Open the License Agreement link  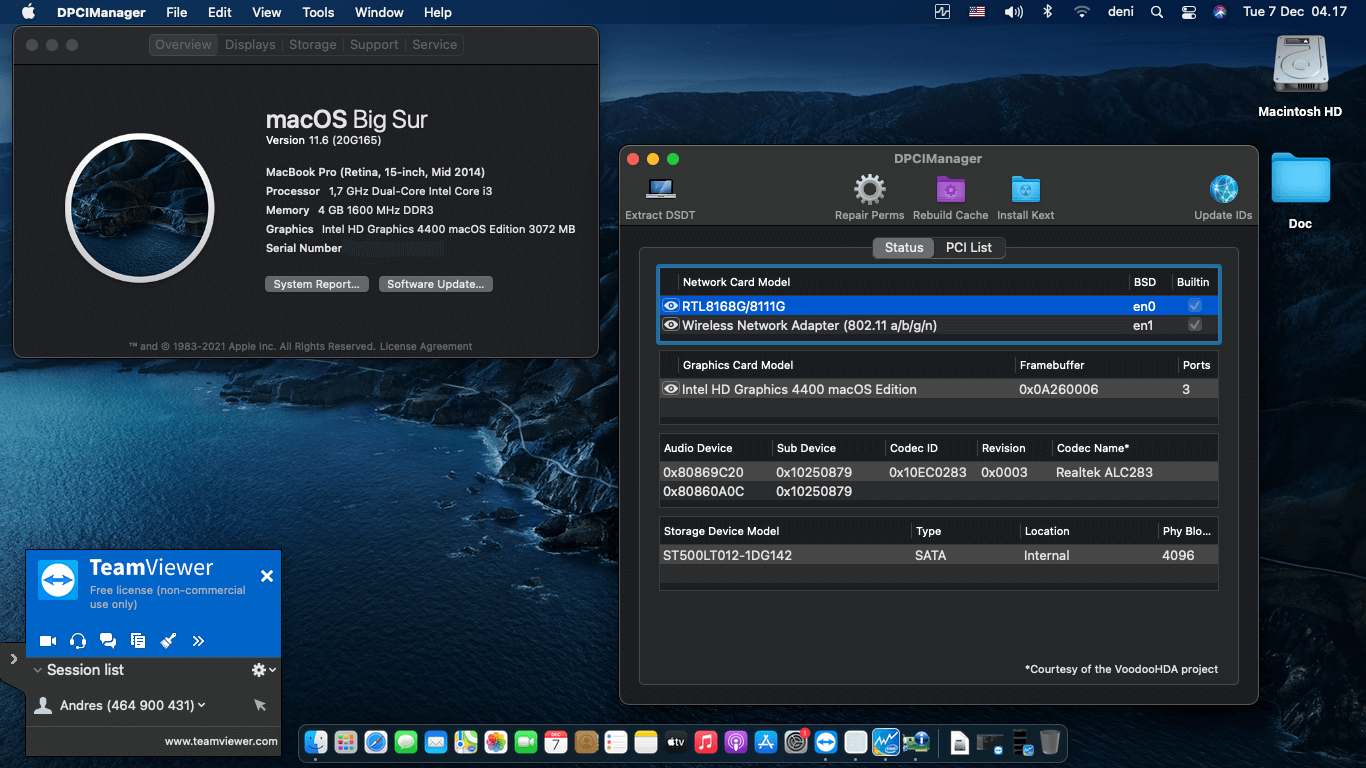426,346
